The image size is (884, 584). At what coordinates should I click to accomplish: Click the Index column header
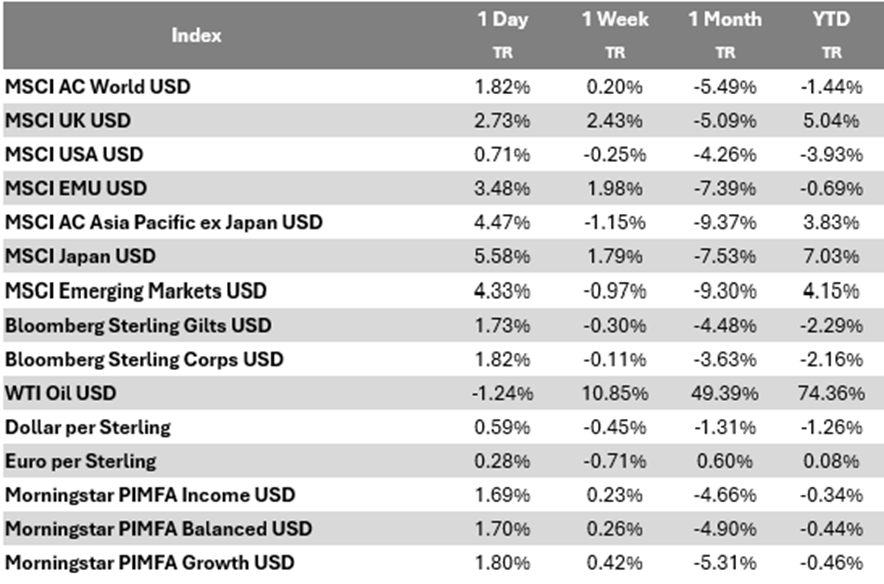click(196, 34)
